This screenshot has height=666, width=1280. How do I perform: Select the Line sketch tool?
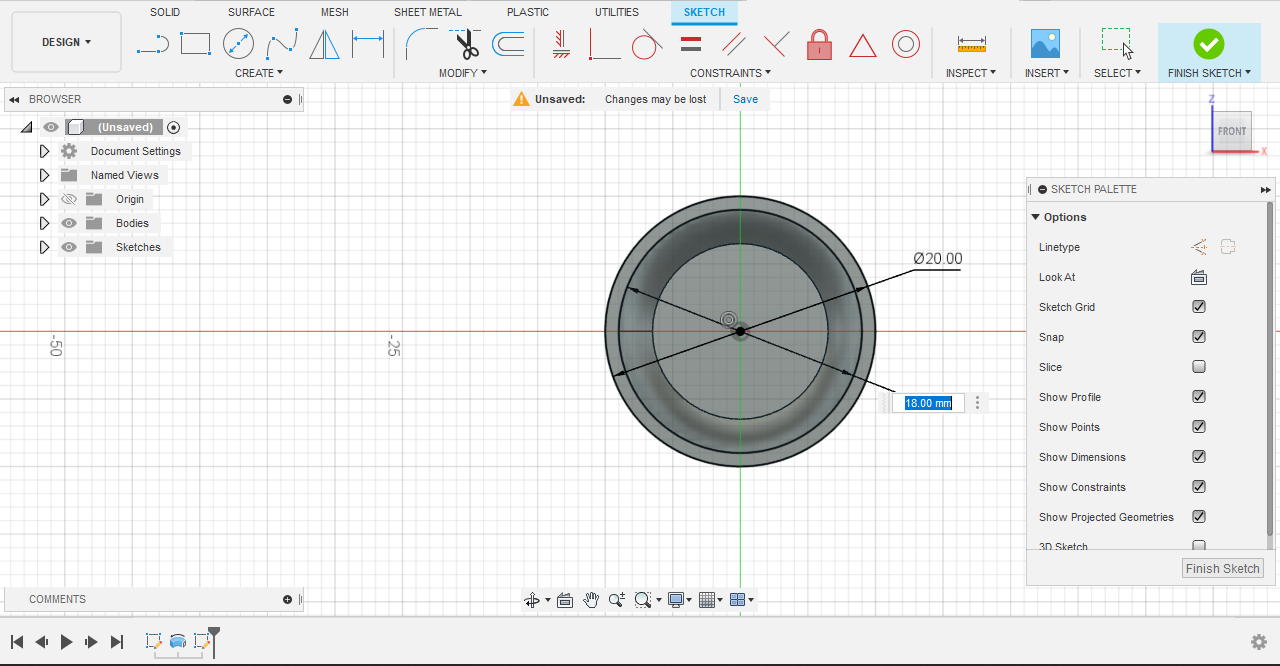(x=152, y=44)
